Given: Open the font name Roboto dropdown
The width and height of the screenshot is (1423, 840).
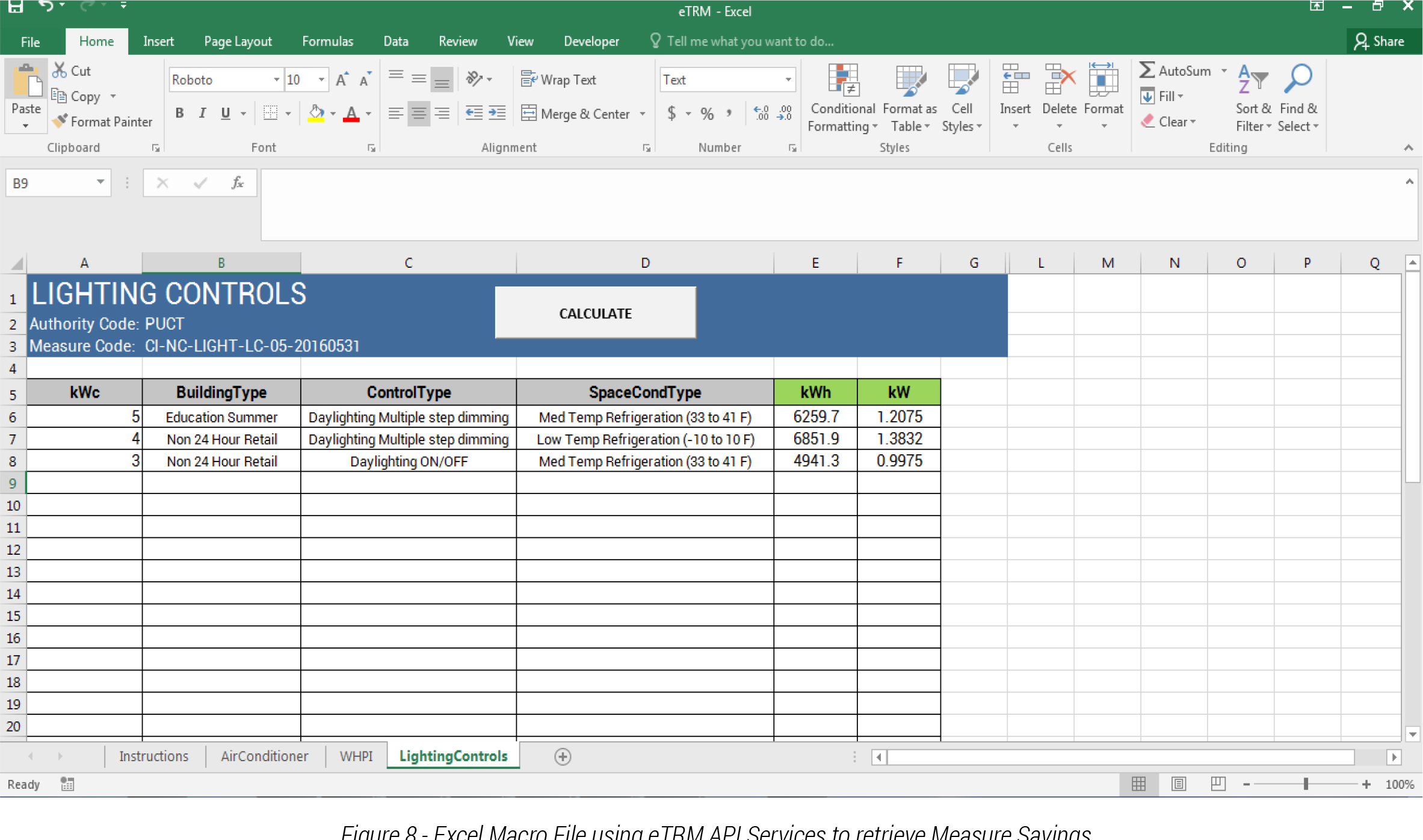Looking at the screenshot, I should click(x=276, y=79).
